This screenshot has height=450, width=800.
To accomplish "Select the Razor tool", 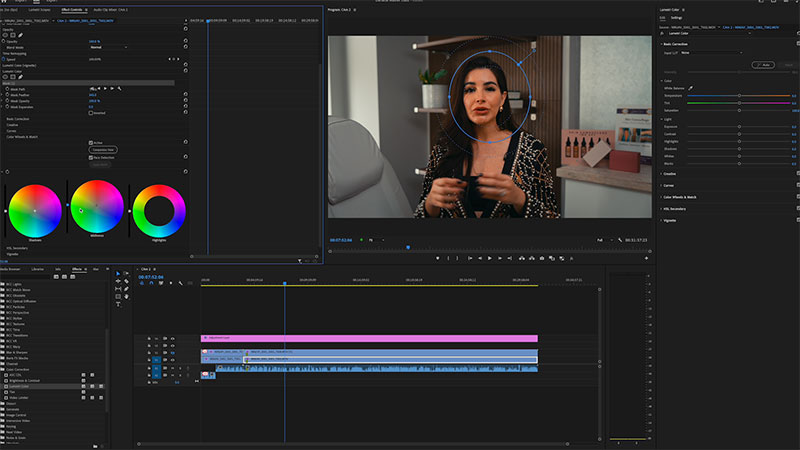I will [x=126, y=281].
